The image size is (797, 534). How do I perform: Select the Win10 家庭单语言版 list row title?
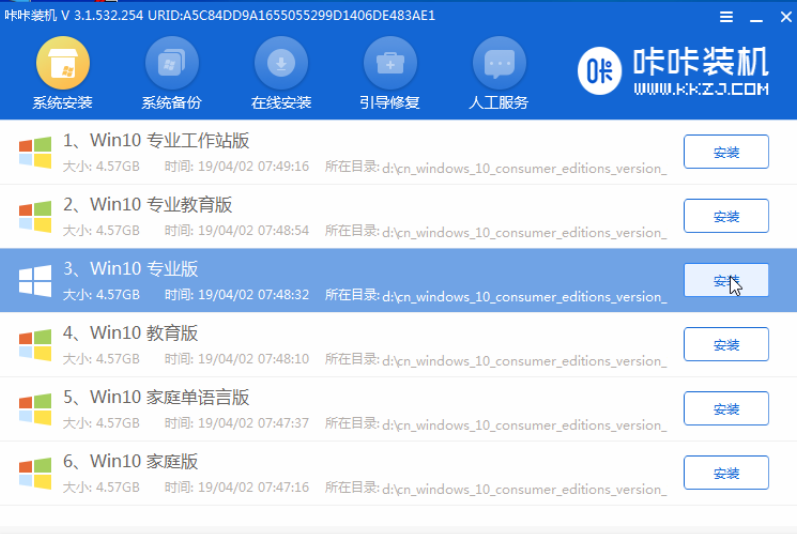pyautogui.click(x=169, y=397)
